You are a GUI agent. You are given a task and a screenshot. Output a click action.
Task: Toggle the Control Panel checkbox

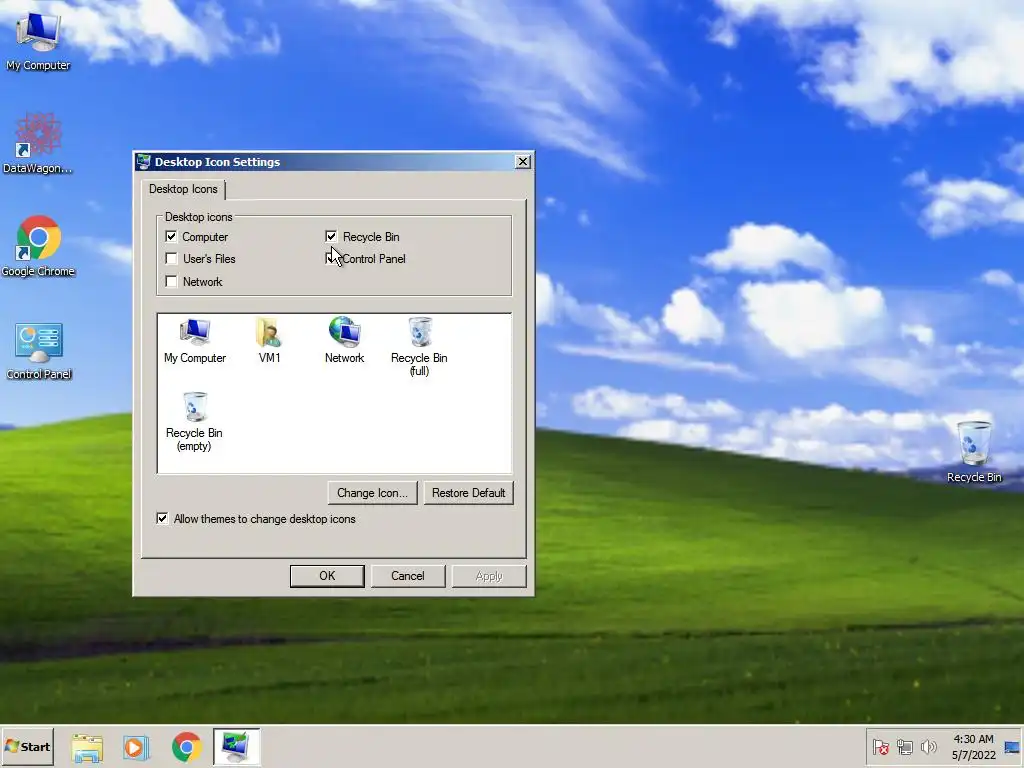[331, 259]
